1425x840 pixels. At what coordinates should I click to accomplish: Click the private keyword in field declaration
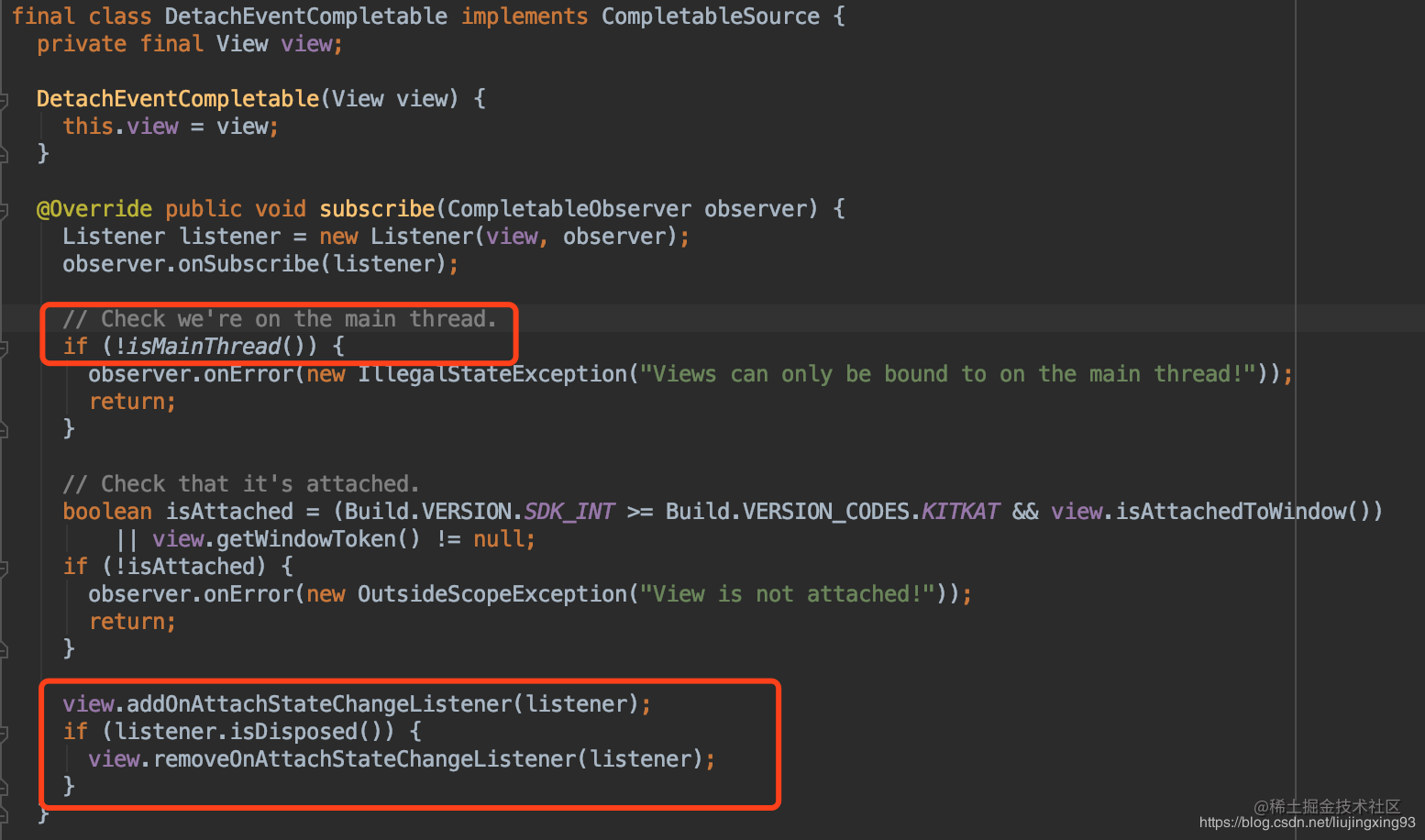pyautogui.click(x=82, y=44)
